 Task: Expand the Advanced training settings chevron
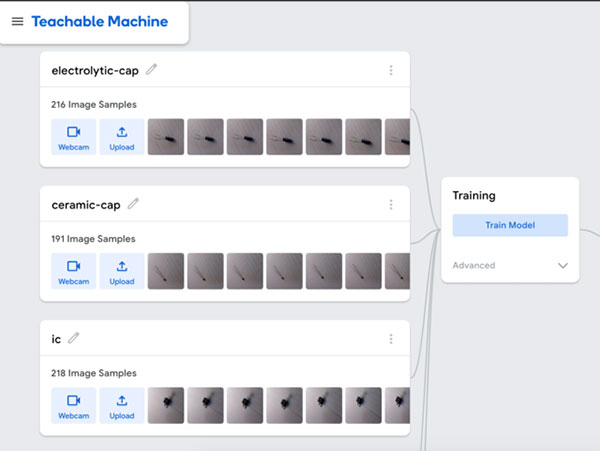pyautogui.click(x=563, y=266)
